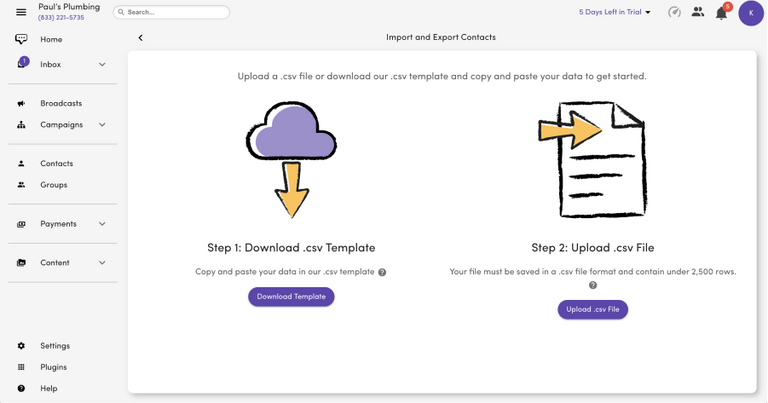The width and height of the screenshot is (768, 403).
Task: Click the document upload illustration
Action: (x=593, y=159)
